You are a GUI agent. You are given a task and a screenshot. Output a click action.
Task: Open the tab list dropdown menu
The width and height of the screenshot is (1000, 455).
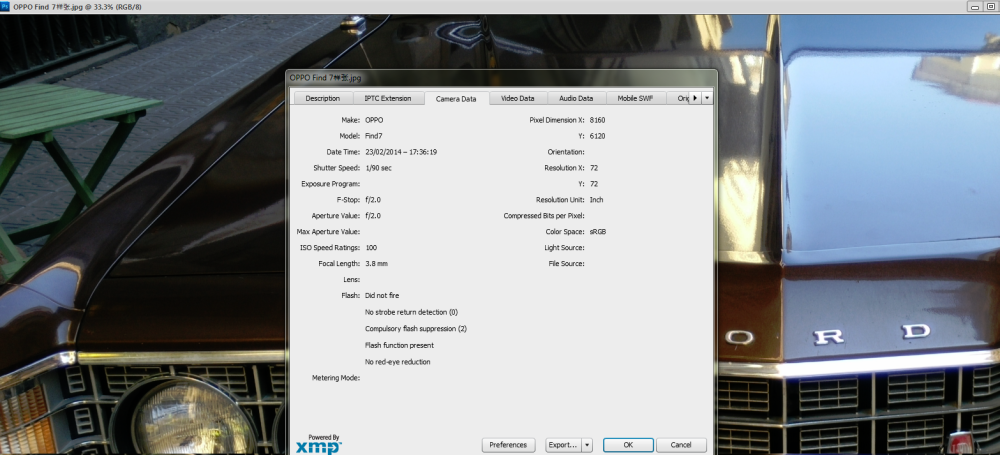(x=707, y=98)
